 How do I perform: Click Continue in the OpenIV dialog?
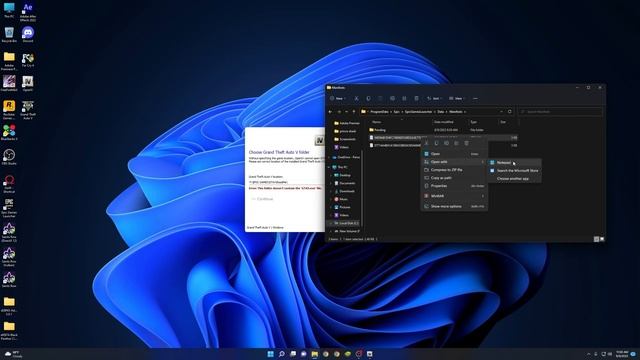pos(263,199)
